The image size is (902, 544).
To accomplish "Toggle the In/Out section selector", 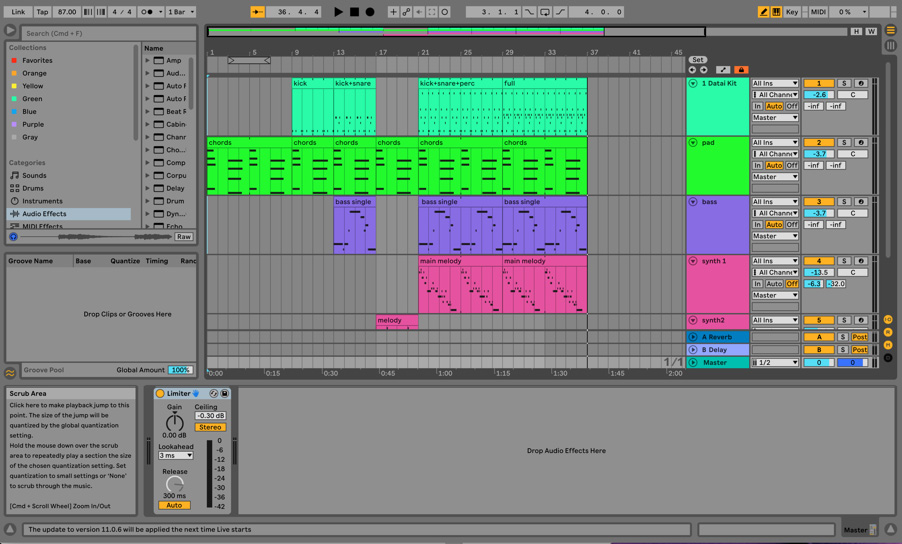I will pyautogui.click(x=888, y=319).
